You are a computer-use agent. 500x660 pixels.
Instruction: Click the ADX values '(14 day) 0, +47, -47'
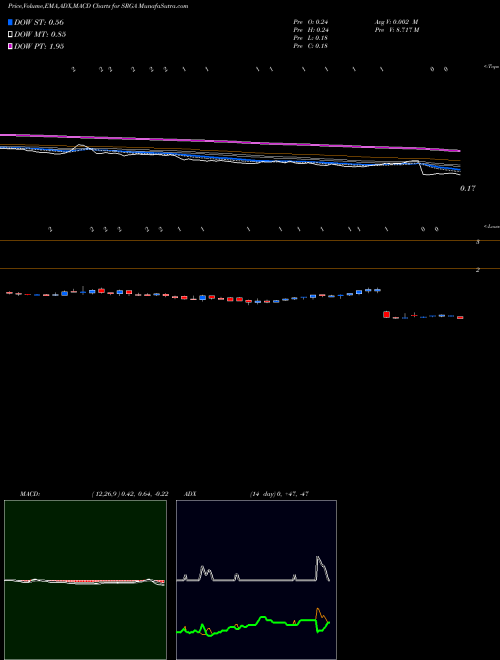pyautogui.click(x=279, y=494)
